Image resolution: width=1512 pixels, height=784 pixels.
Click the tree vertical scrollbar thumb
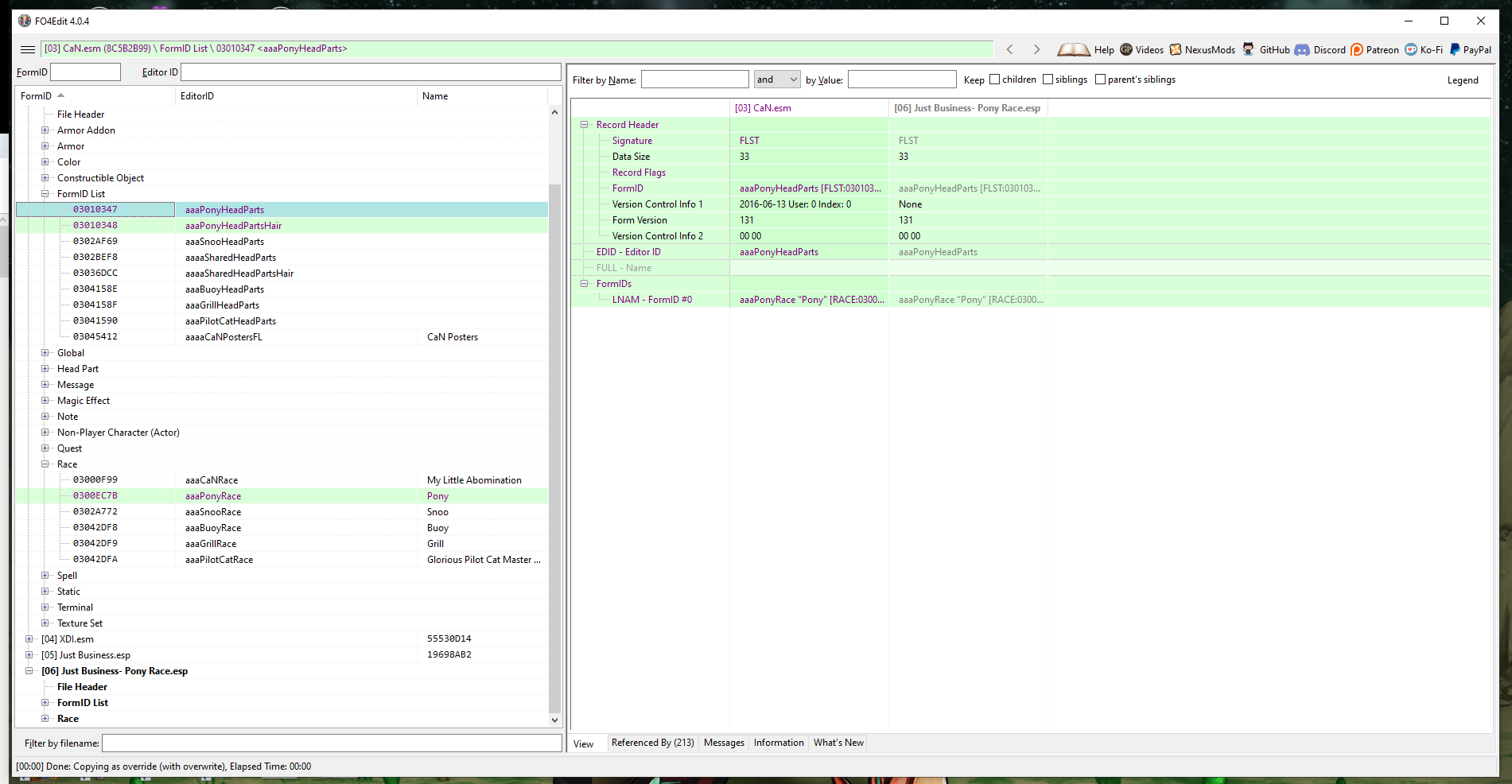tap(555, 448)
